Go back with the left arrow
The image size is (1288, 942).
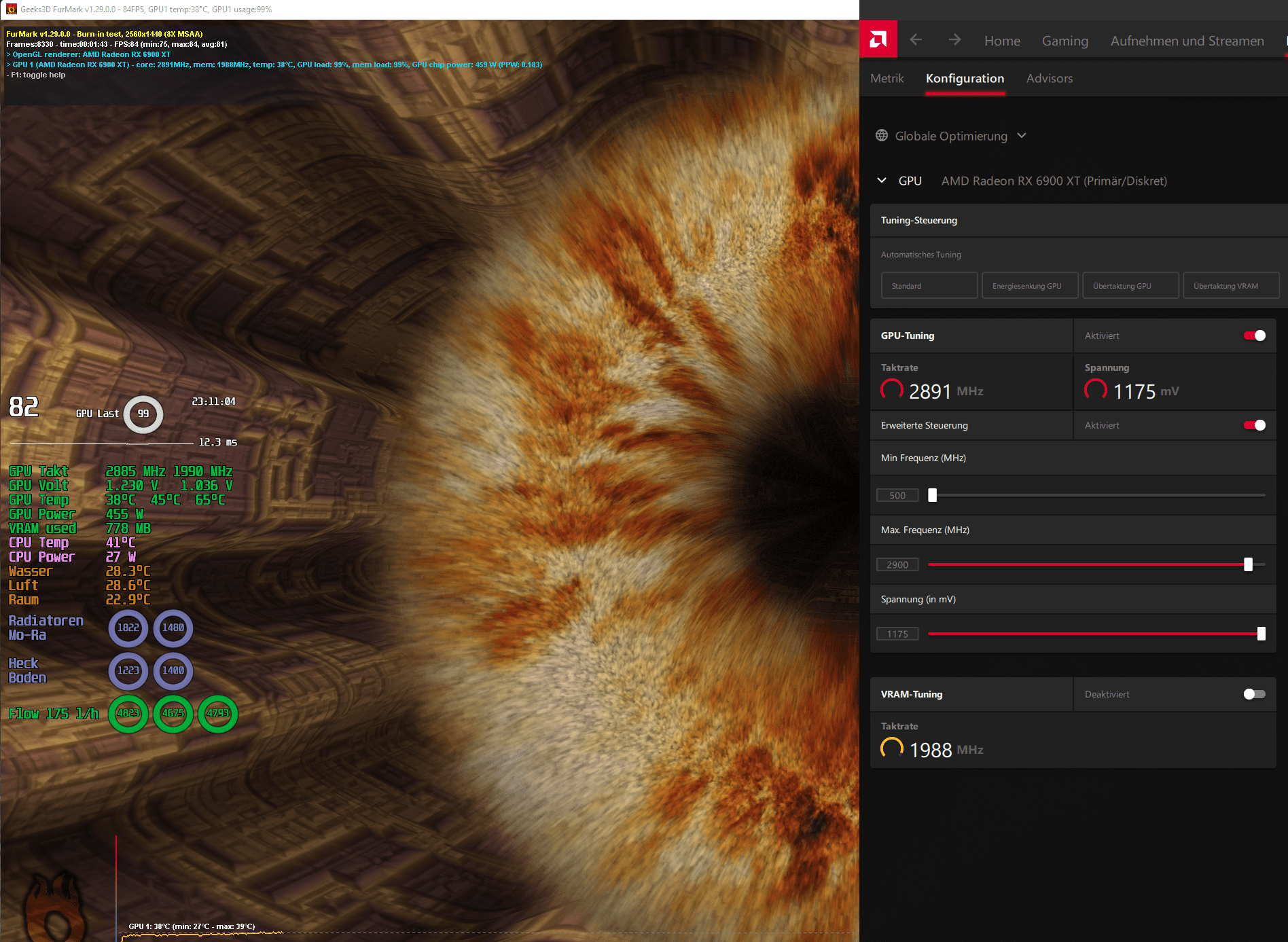[916, 40]
